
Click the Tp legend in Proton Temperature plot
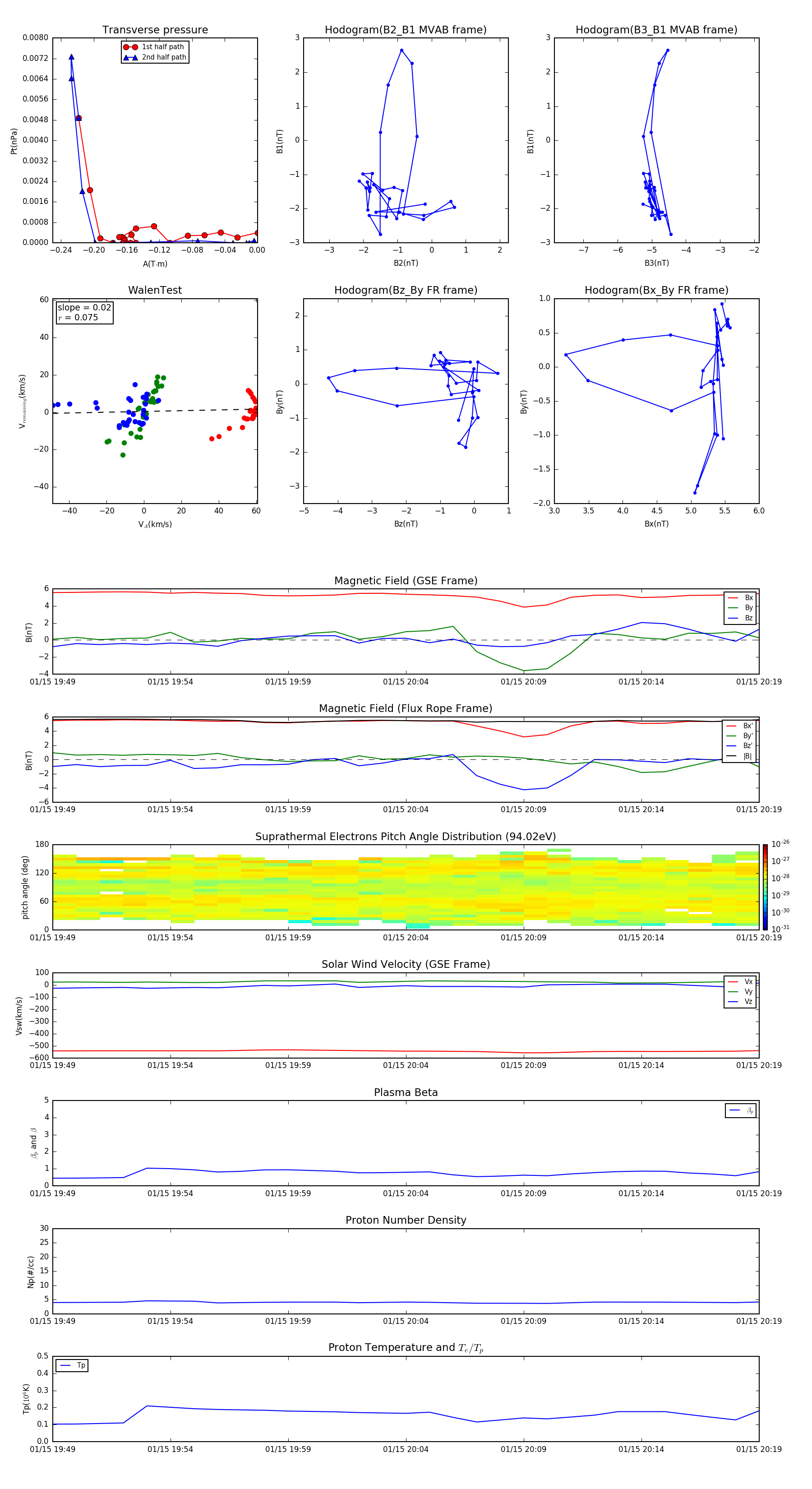pyautogui.click(x=72, y=1365)
